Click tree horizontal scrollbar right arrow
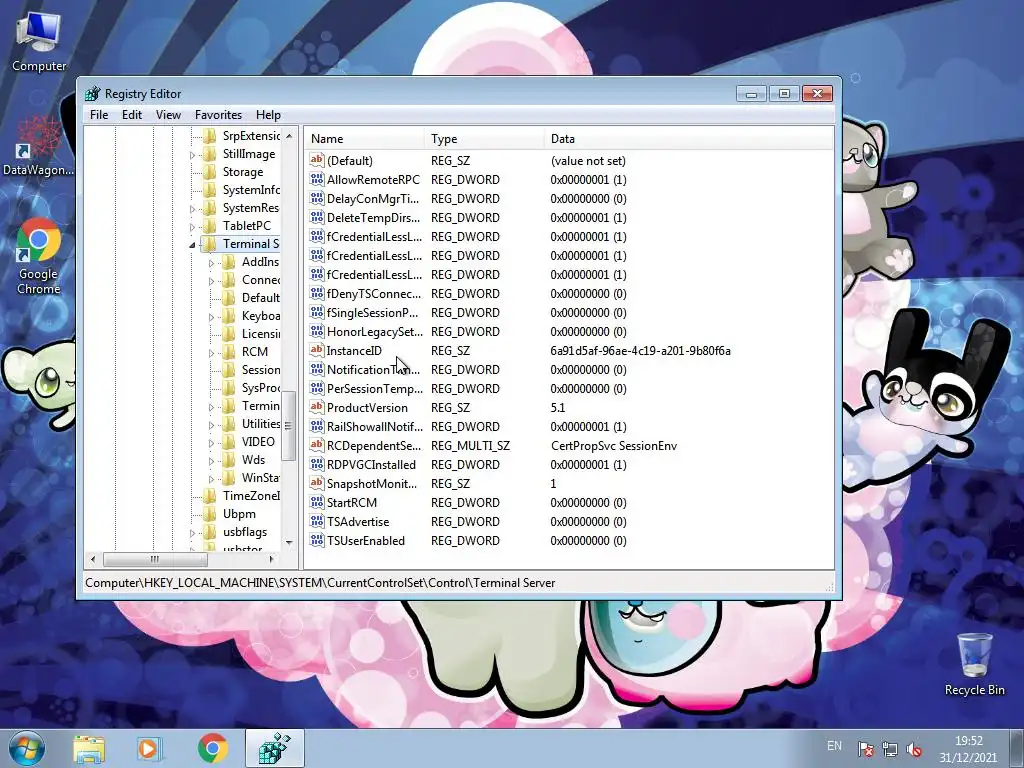This screenshot has height=768, width=1024. [272, 559]
